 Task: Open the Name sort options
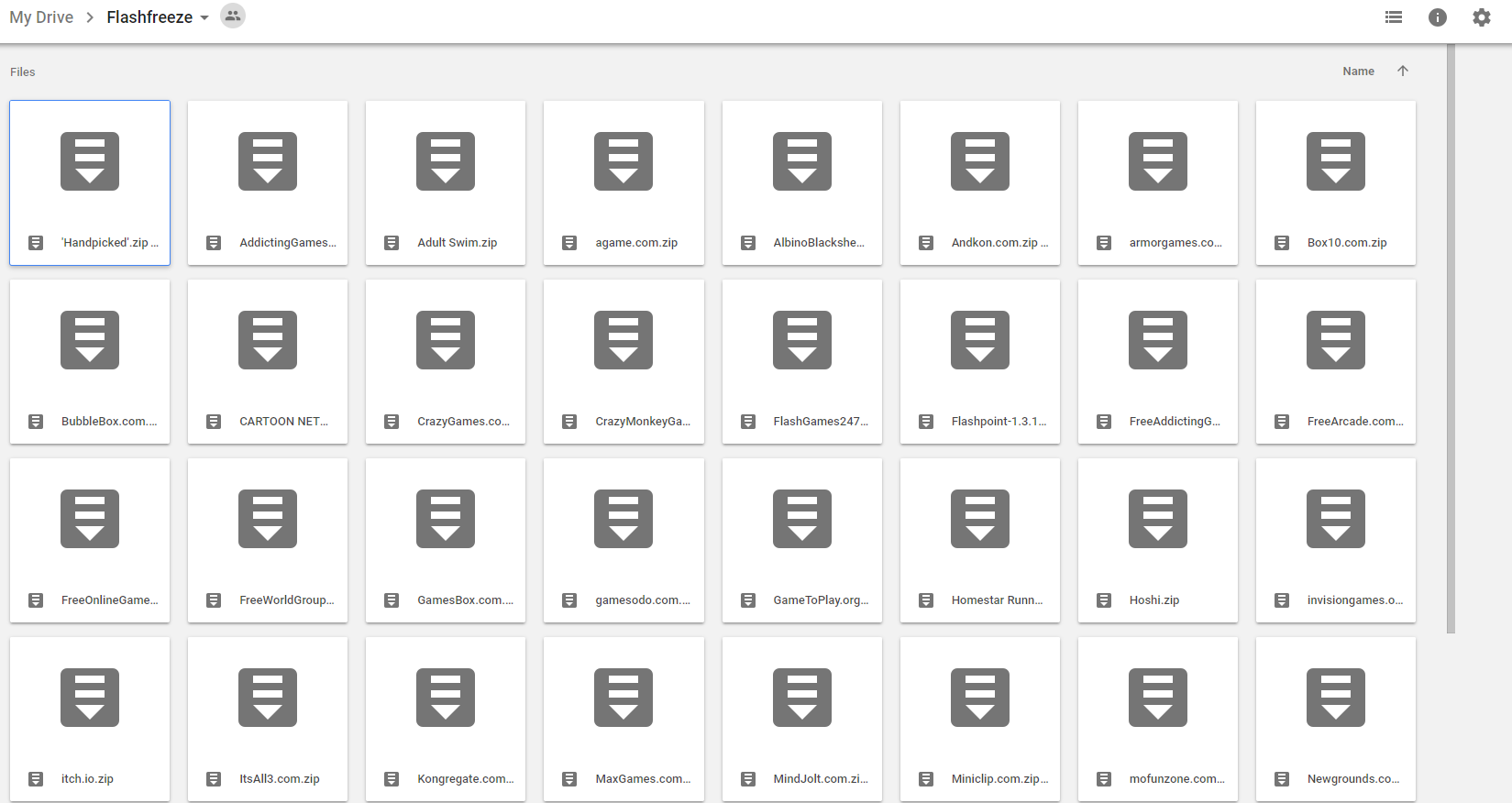pos(1358,71)
